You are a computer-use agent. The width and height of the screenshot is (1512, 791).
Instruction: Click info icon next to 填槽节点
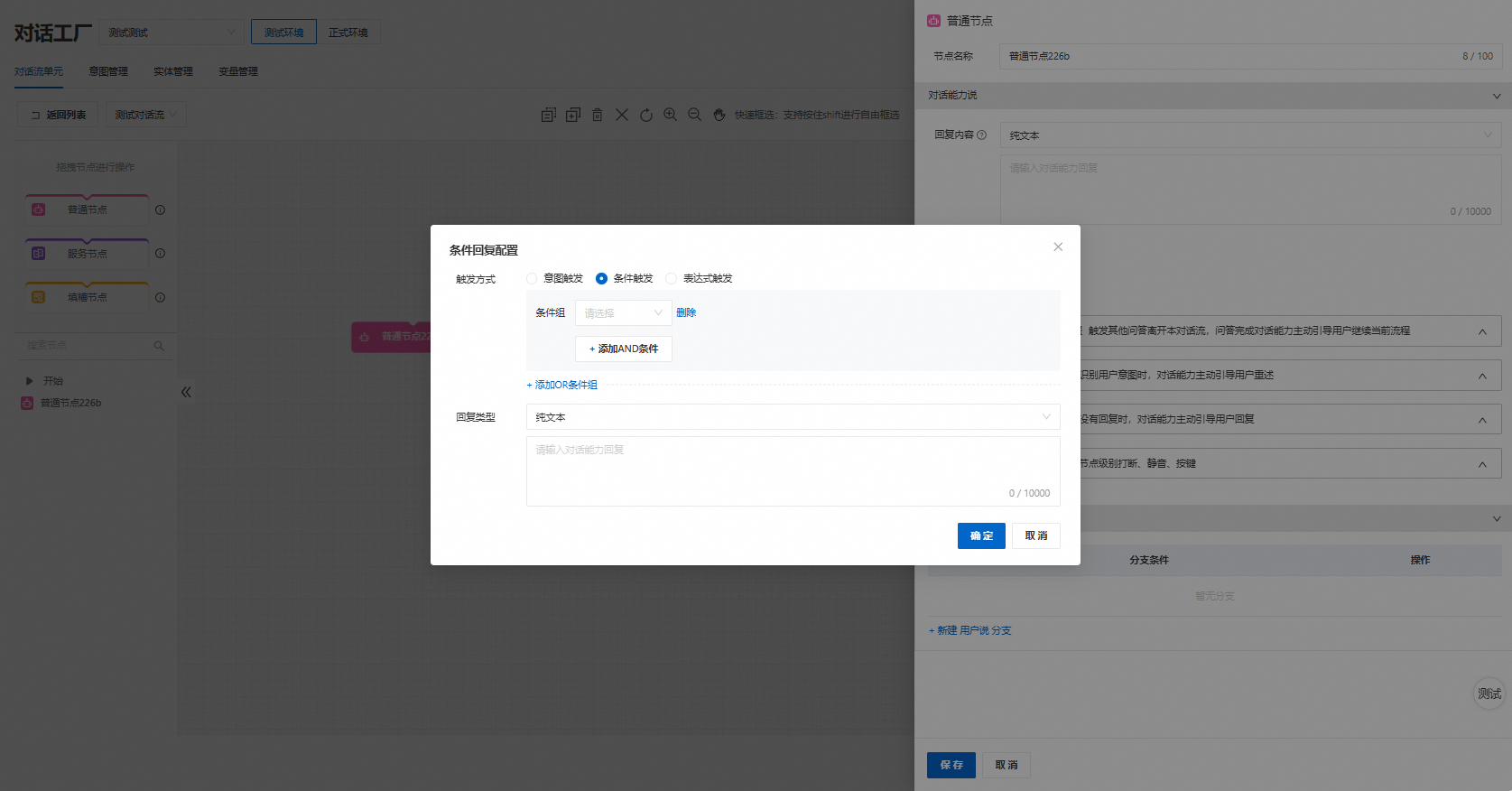point(160,297)
